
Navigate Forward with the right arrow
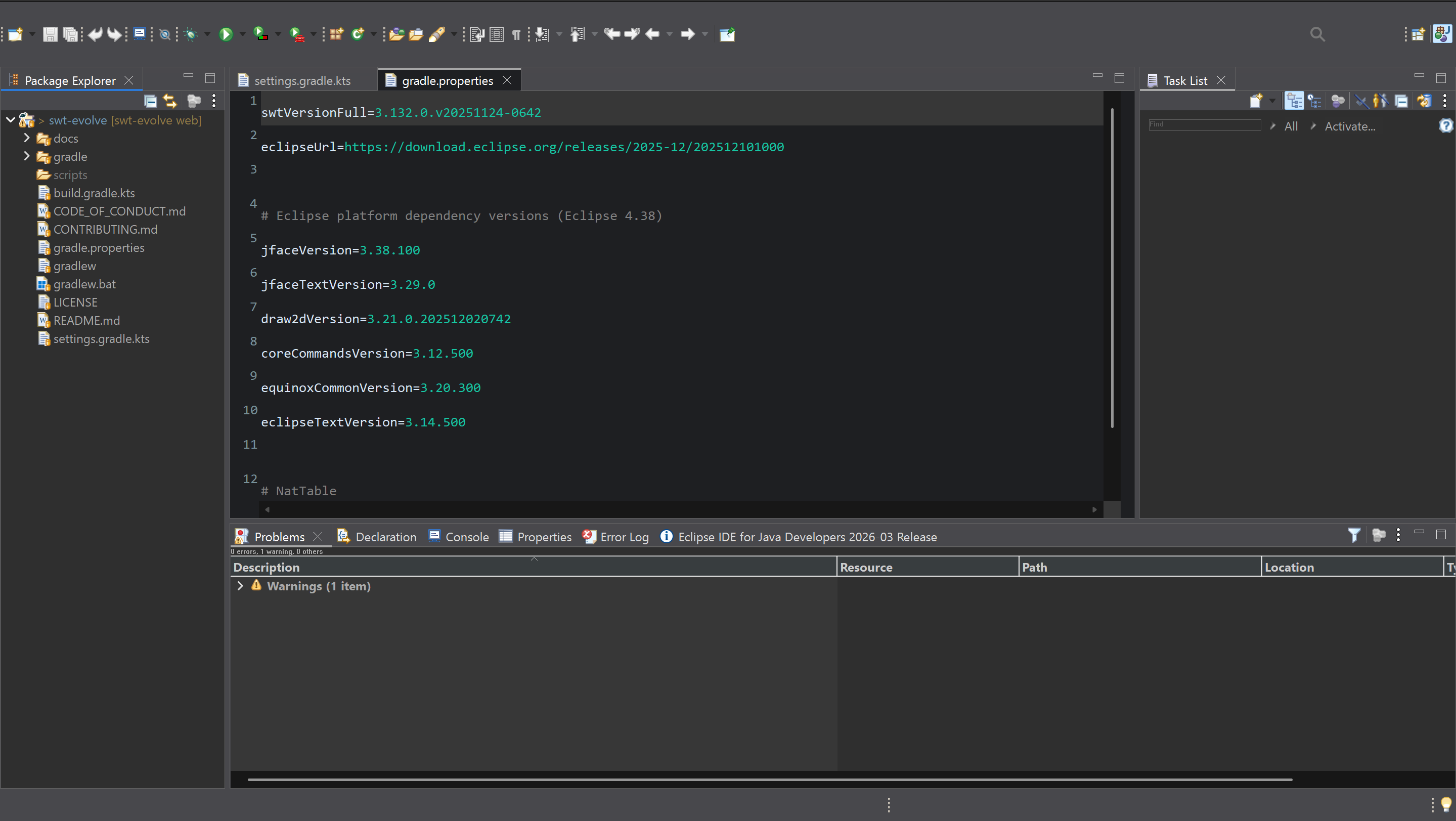point(688,34)
